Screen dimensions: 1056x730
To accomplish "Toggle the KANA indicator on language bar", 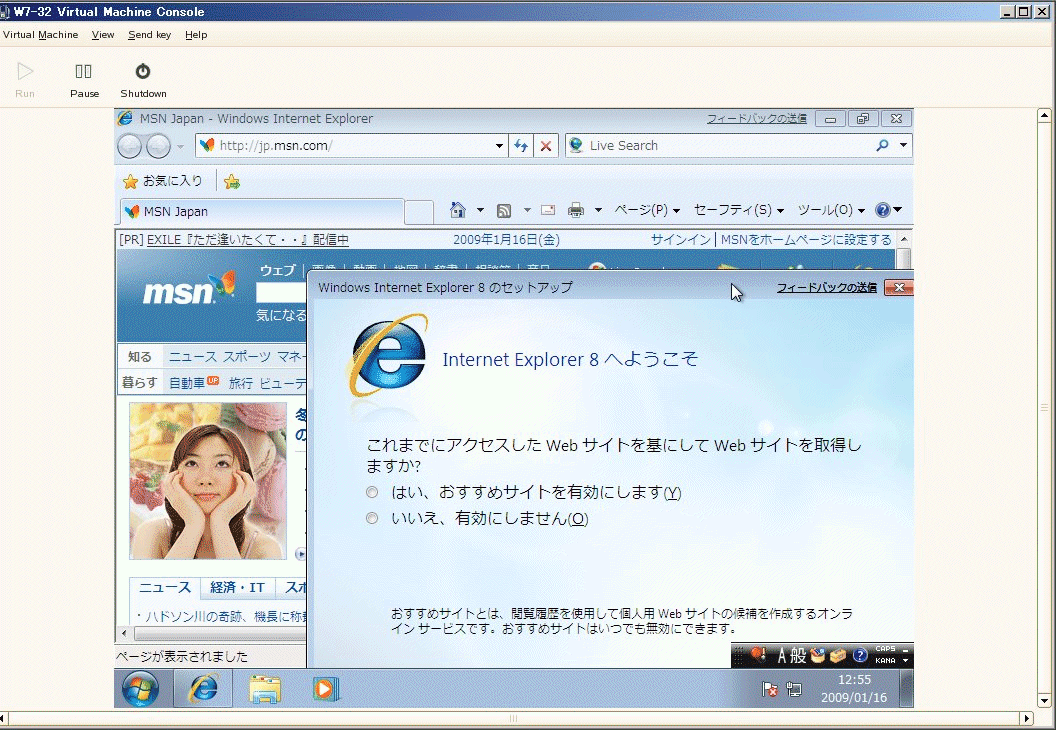I will tap(885, 661).
